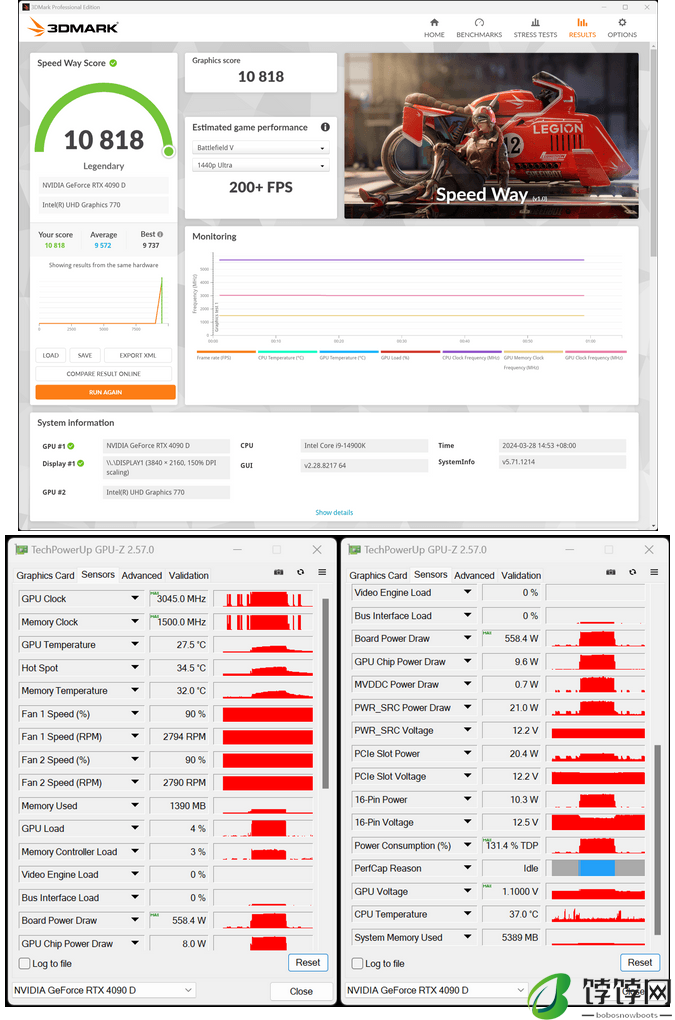The image size is (675, 1020).
Task: Open the Options gear in 3DMark
Action: click(x=622, y=23)
